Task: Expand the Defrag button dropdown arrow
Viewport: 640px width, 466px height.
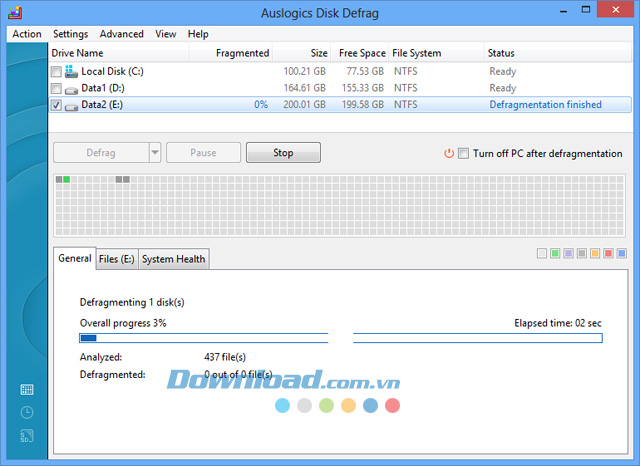Action: [155, 153]
